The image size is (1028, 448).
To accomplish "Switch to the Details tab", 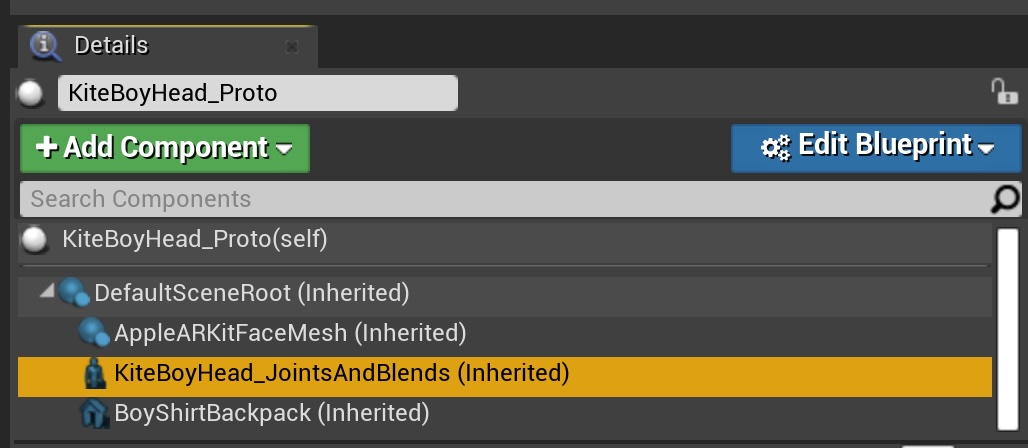I will coord(111,45).
